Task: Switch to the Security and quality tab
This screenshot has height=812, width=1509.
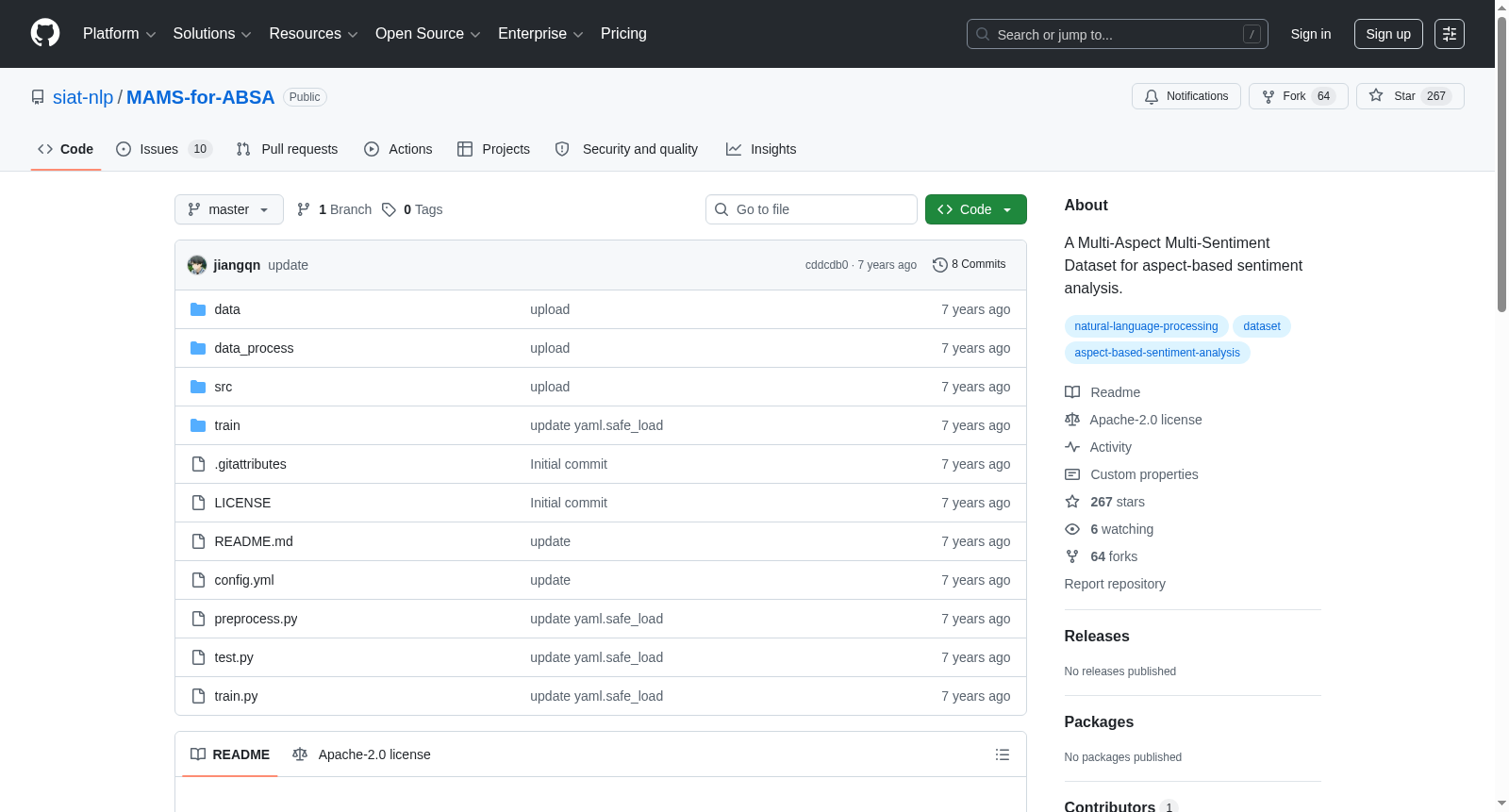Action: (x=626, y=149)
